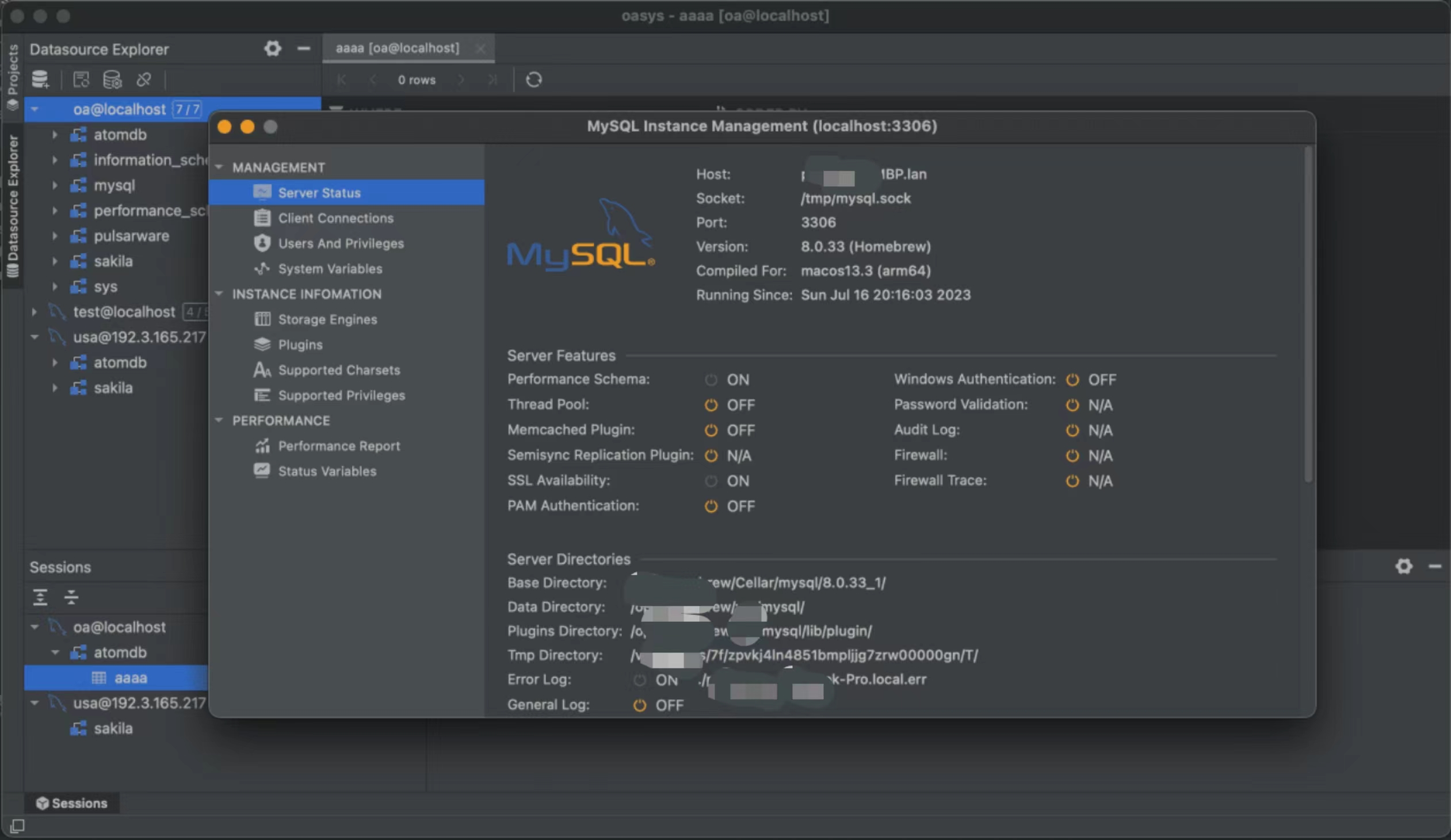Toggle Performance Schema power indicator
The width and height of the screenshot is (1451, 840).
point(711,380)
